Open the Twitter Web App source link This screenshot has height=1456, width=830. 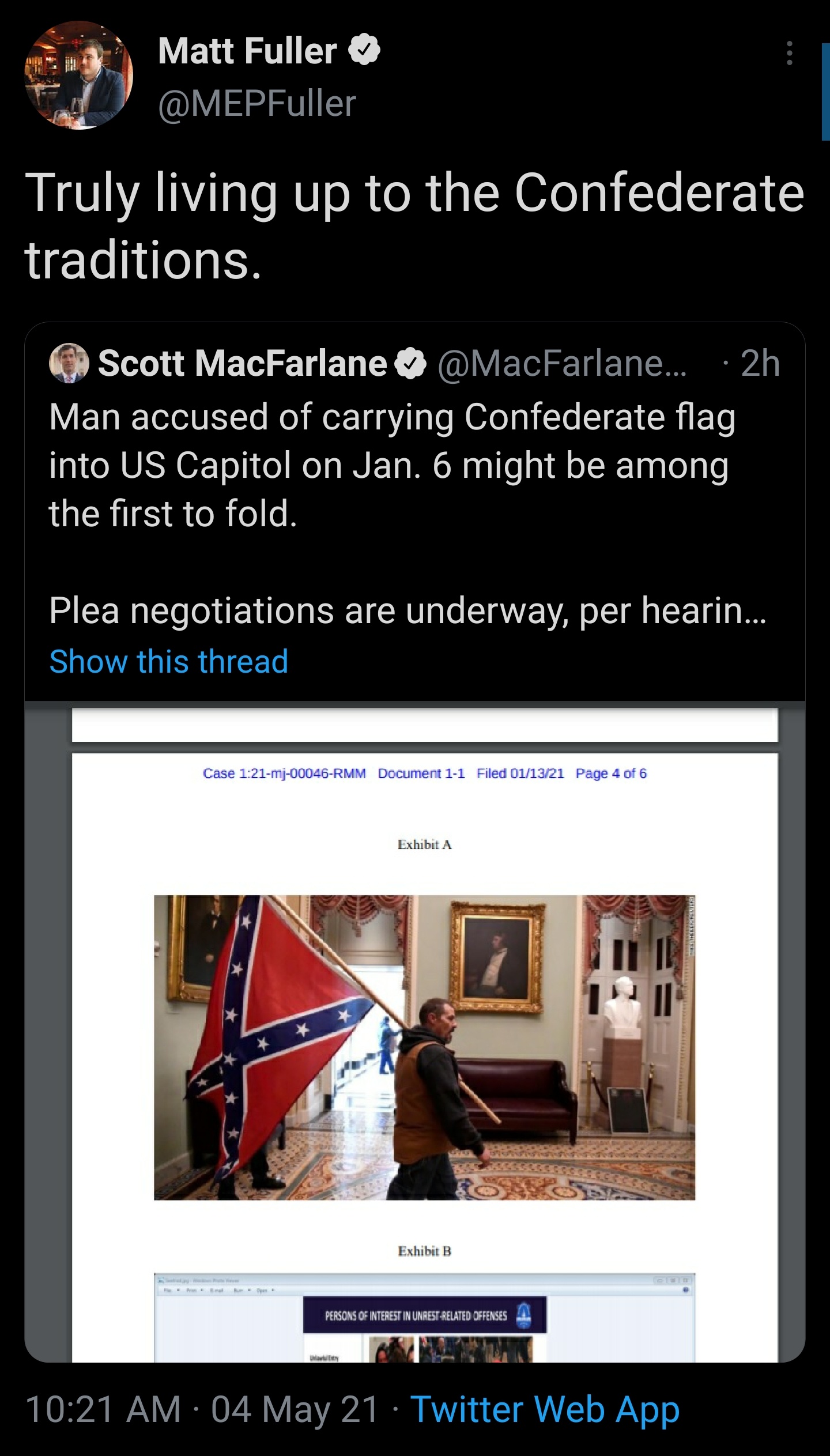[545, 1409]
